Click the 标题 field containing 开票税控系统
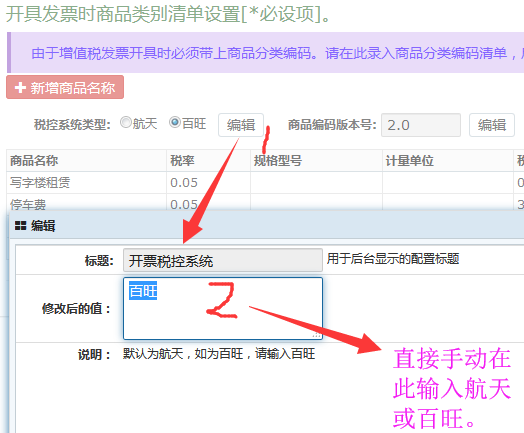This screenshot has height=433, width=524. click(x=223, y=260)
